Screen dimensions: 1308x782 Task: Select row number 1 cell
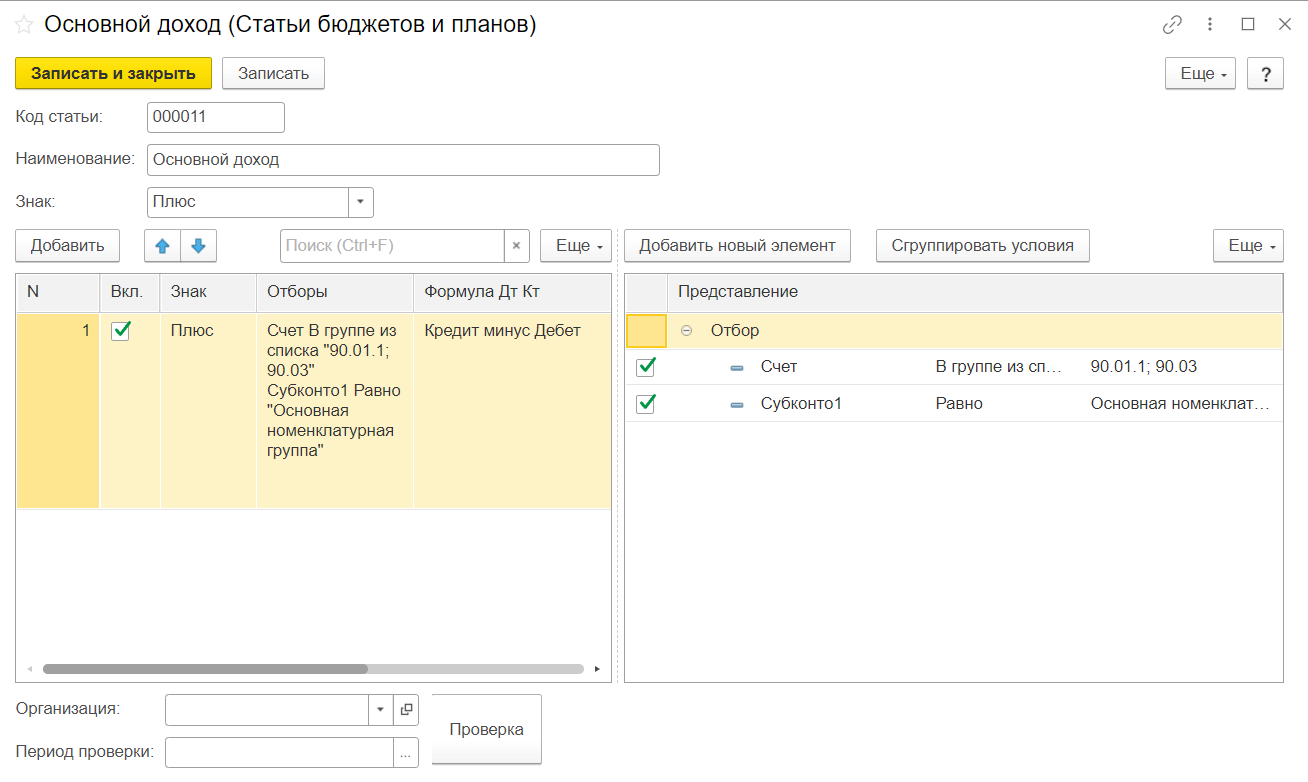pyautogui.click(x=58, y=410)
